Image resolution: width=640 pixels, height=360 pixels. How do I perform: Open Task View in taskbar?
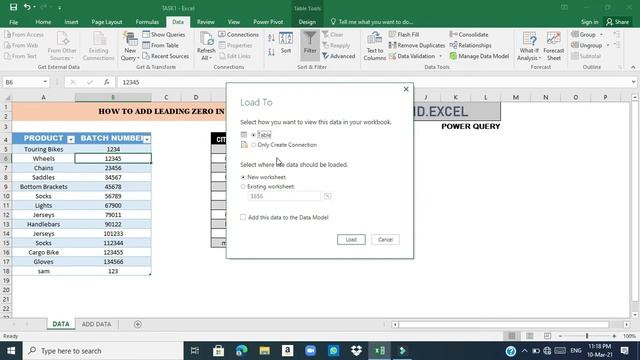click(x=195, y=351)
